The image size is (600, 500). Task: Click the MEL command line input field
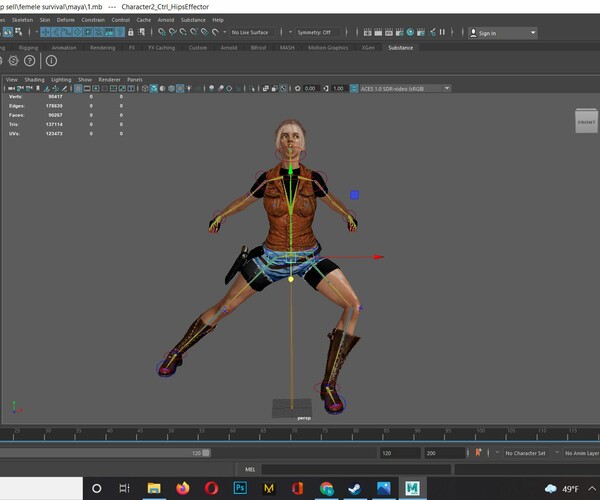[x=356, y=469]
